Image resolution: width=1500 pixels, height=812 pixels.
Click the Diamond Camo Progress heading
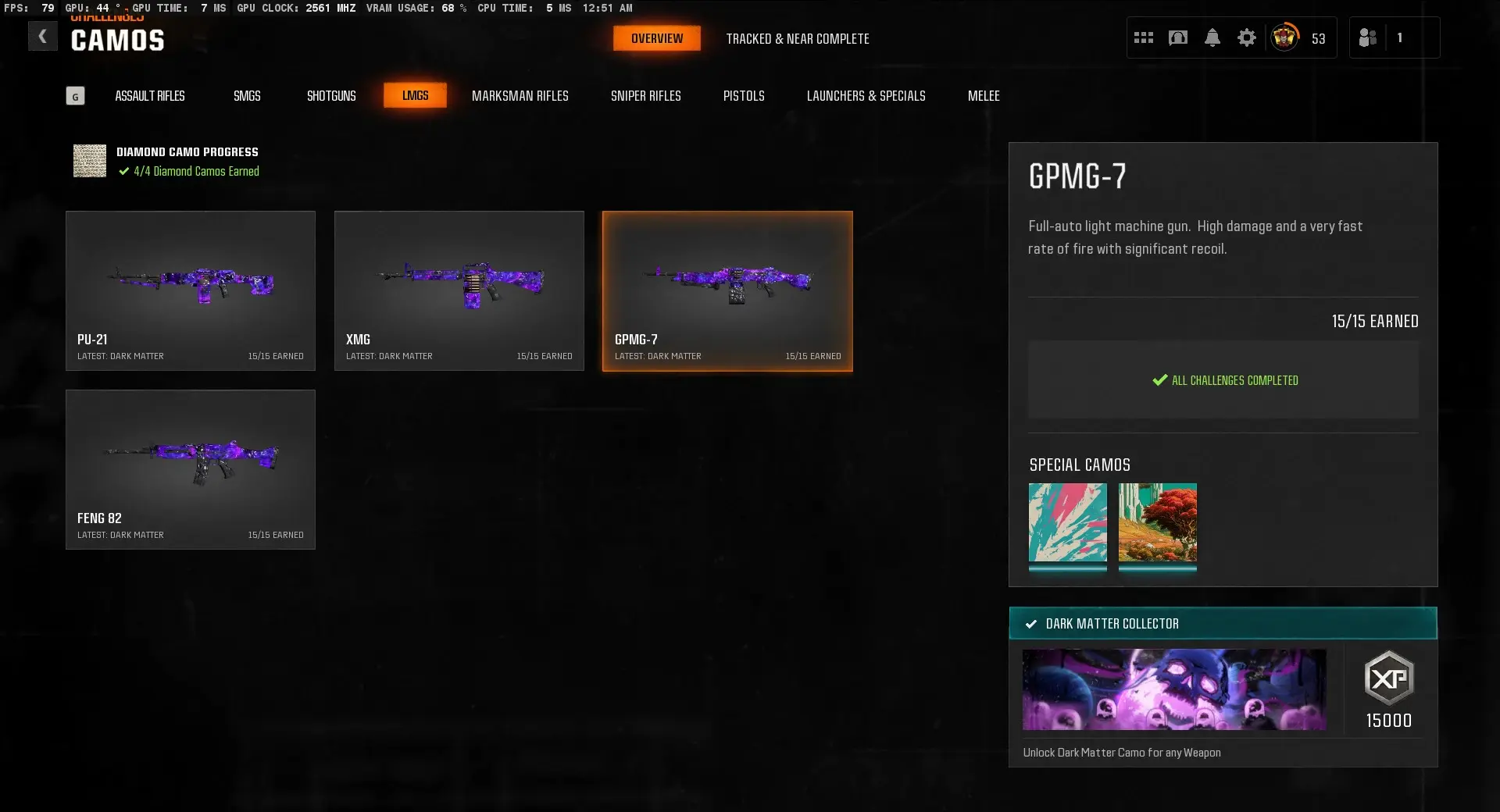click(x=187, y=152)
